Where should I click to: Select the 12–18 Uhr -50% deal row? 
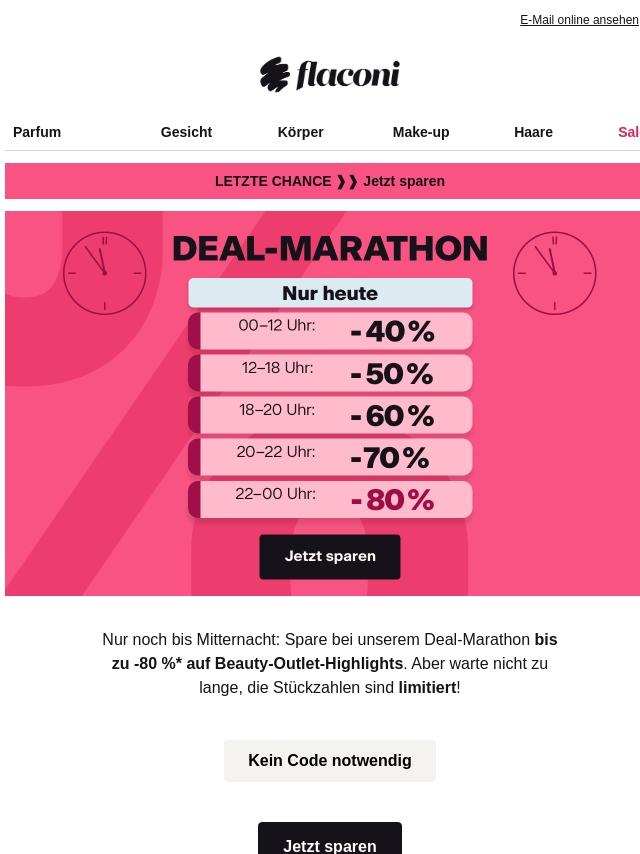pos(330,373)
